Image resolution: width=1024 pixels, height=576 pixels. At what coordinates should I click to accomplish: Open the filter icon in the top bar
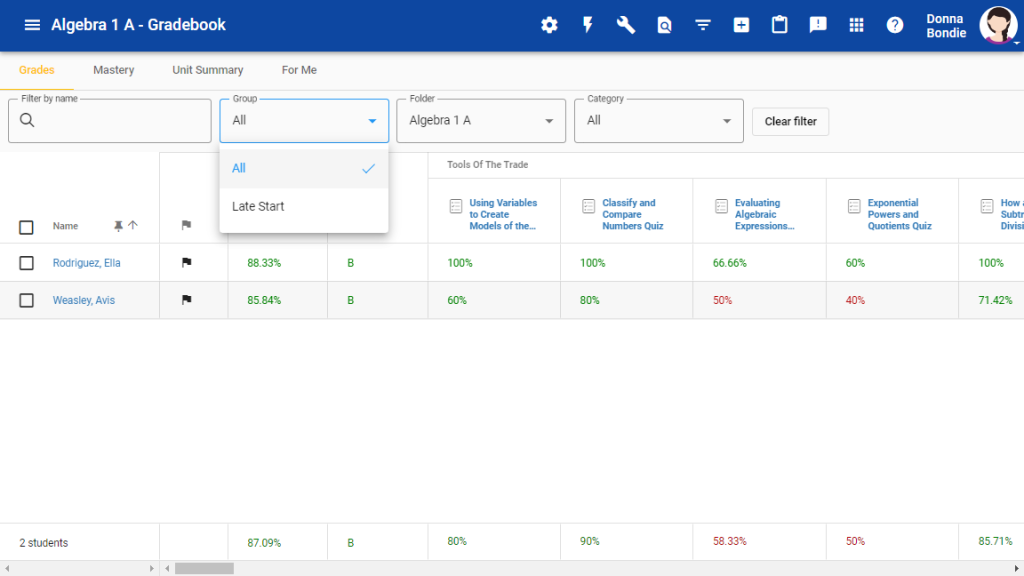703,25
